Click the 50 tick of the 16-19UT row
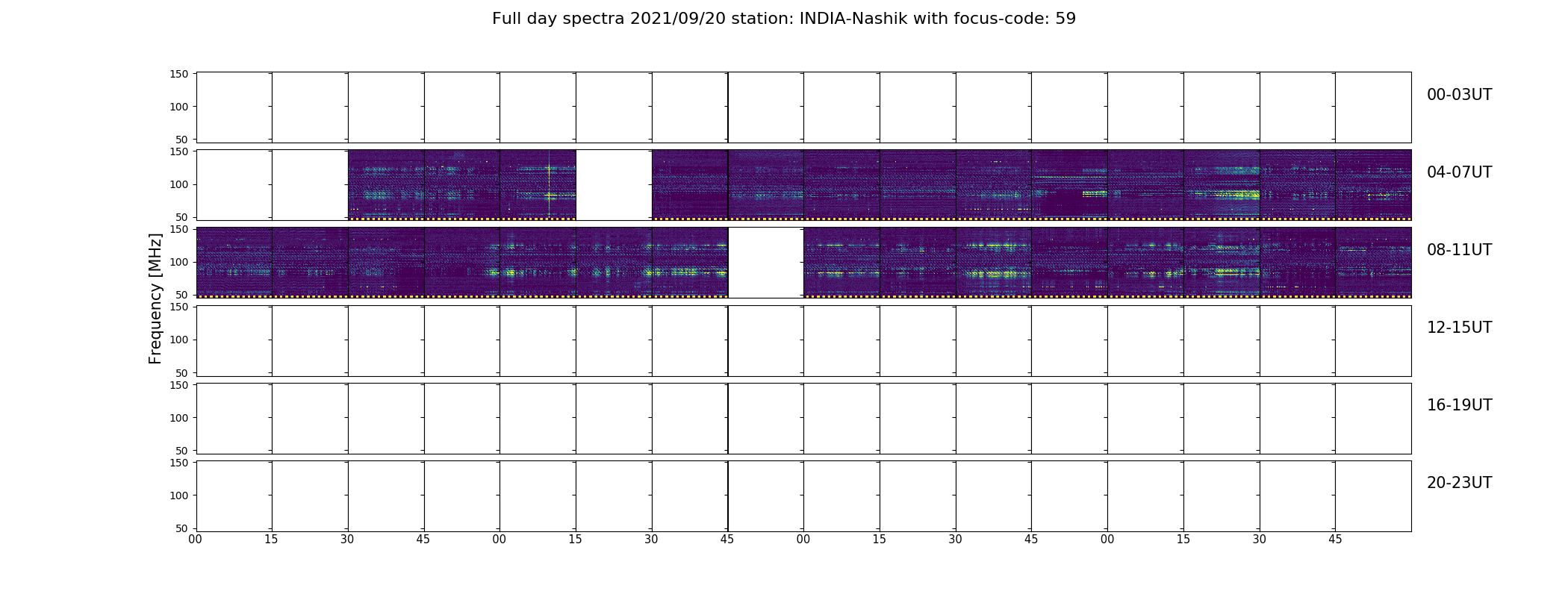Screen dimensions: 1568x597 pos(182,451)
